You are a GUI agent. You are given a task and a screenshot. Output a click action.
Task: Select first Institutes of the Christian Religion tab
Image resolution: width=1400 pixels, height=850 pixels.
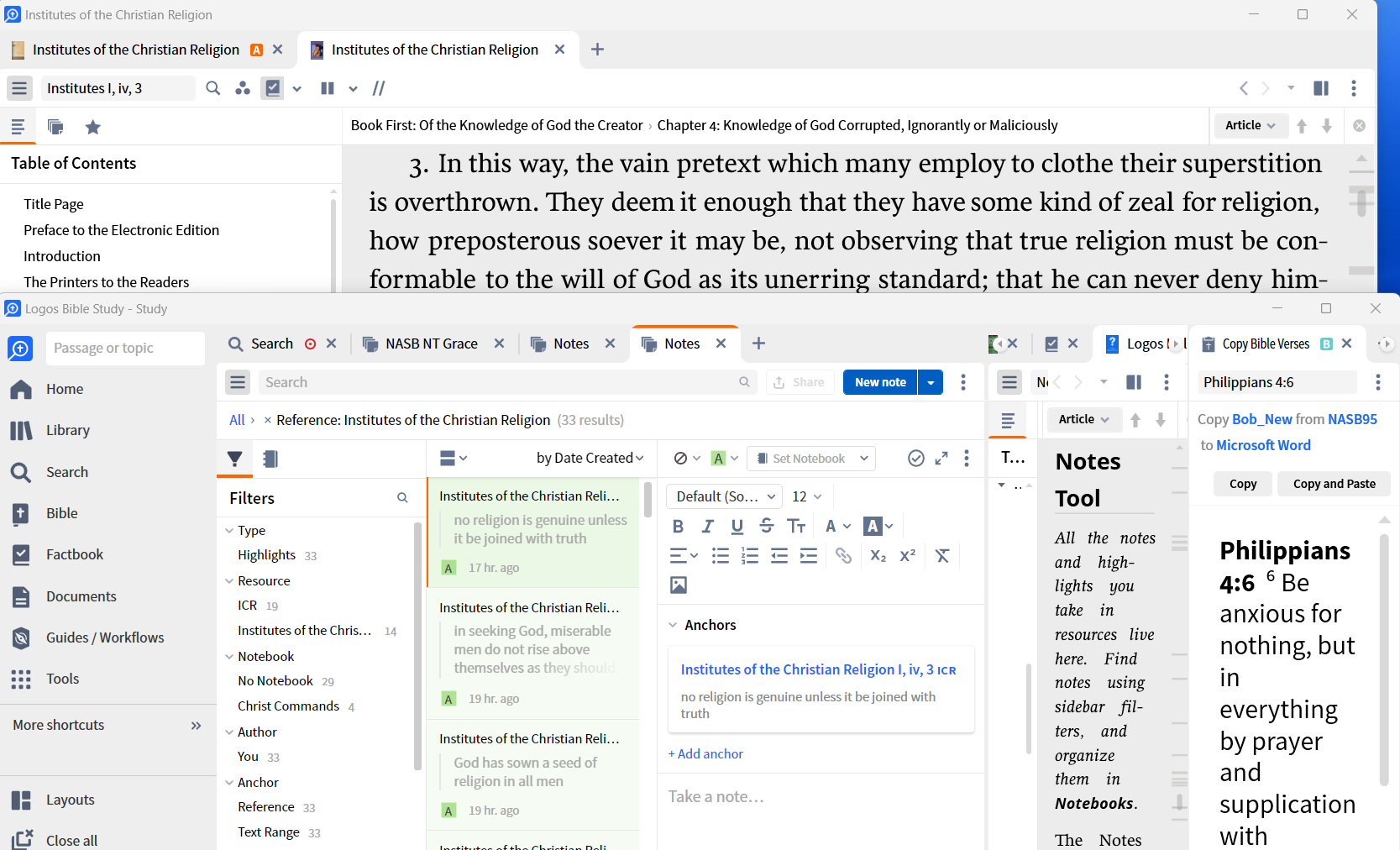coord(136,50)
